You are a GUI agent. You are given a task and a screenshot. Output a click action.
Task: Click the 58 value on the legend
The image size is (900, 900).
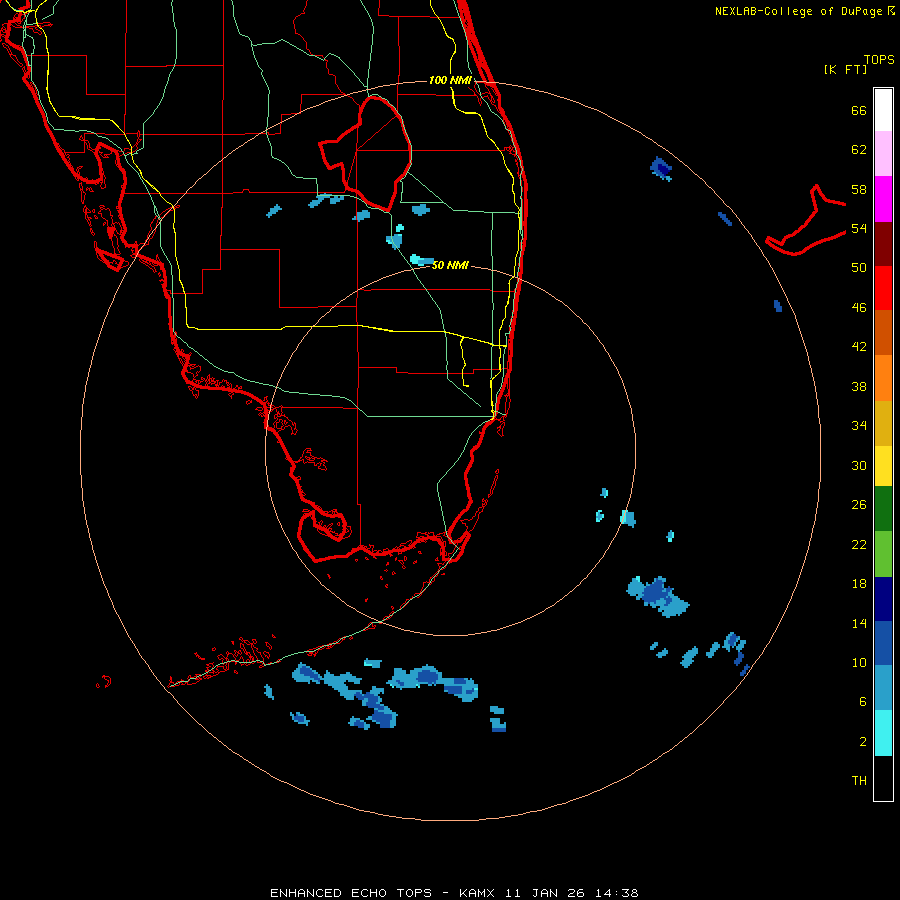coord(859,189)
